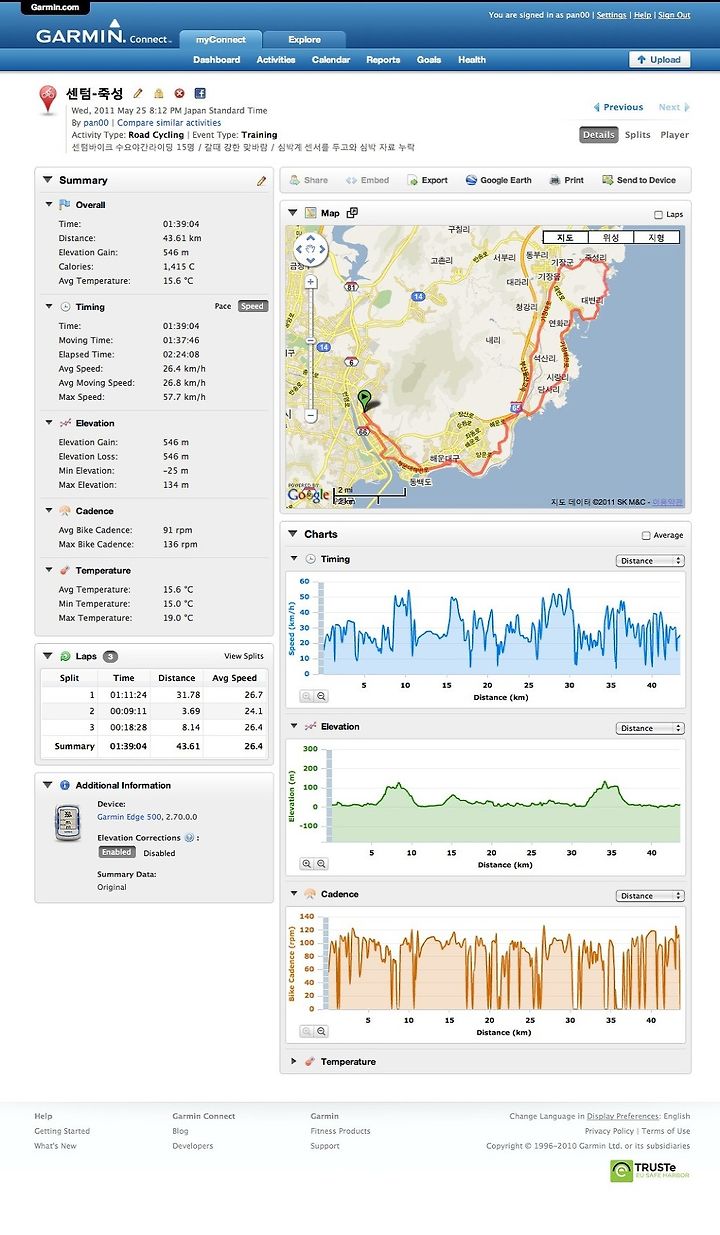The height and width of the screenshot is (1235, 720).
Task: Go to the Previous activity
Action: (x=618, y=107)
